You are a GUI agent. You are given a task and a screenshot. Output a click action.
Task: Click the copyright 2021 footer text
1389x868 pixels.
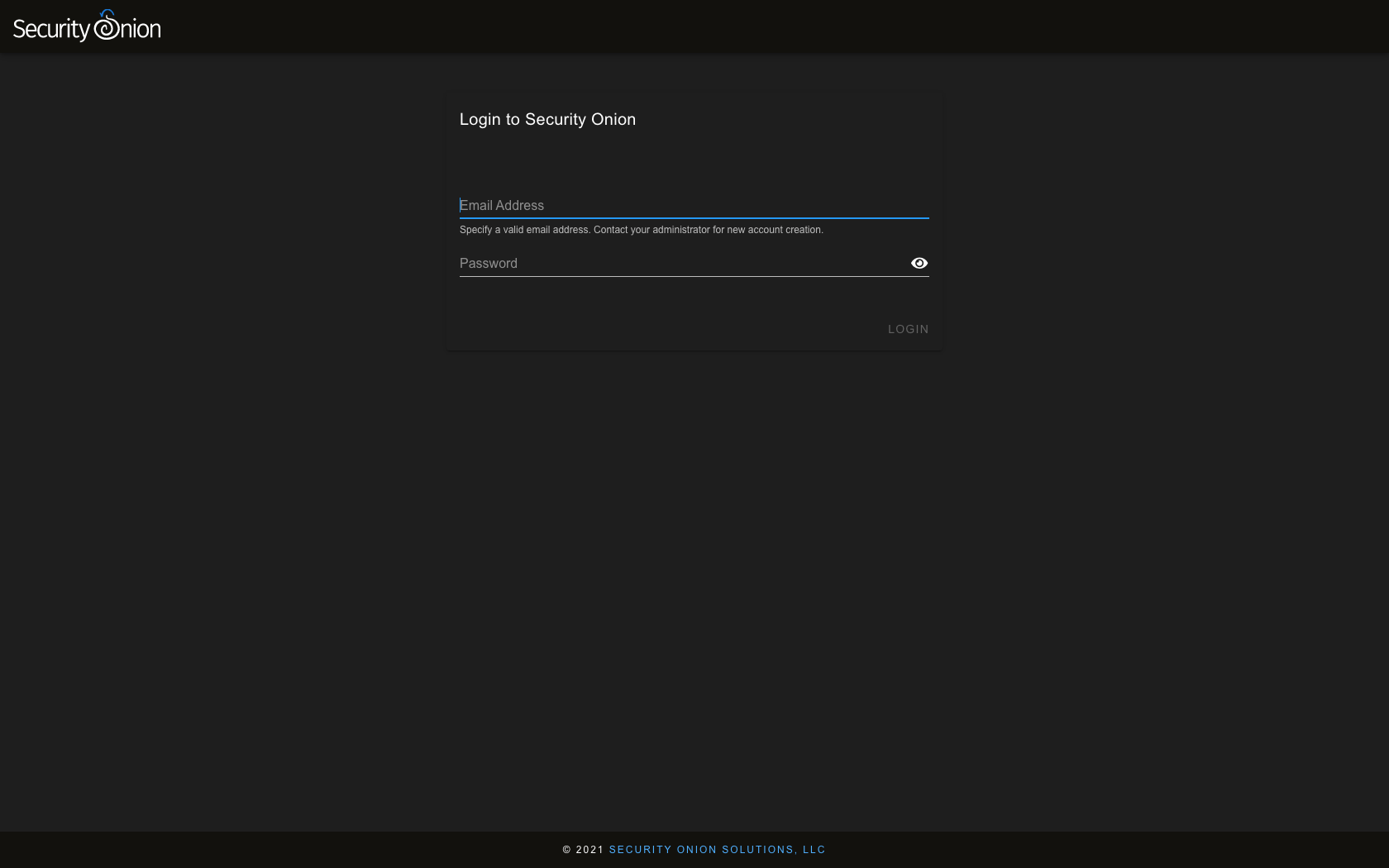coord(582,849)
